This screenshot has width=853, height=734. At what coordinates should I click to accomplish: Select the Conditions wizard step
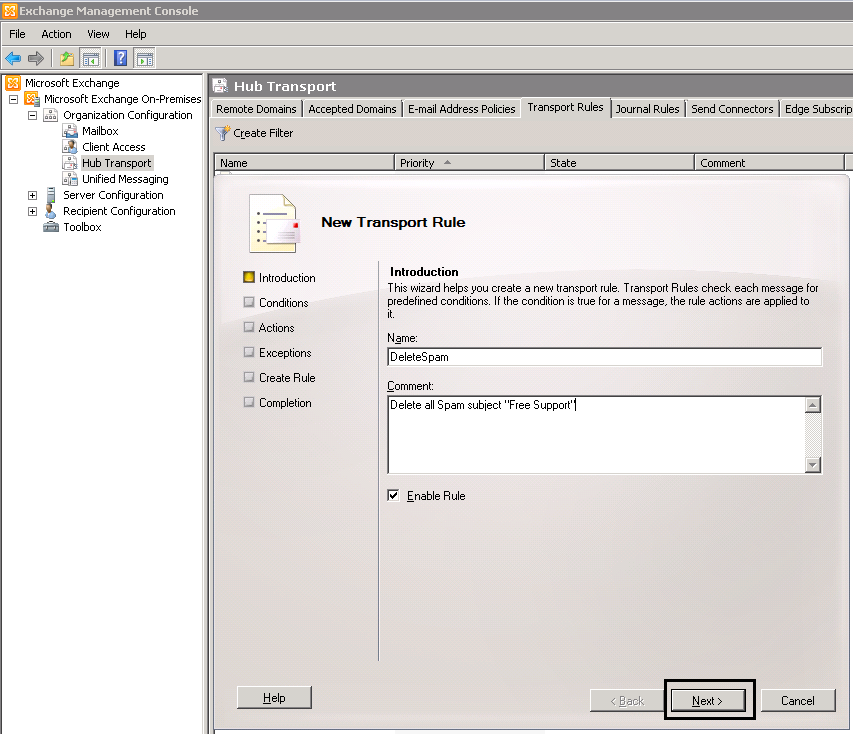276,303
